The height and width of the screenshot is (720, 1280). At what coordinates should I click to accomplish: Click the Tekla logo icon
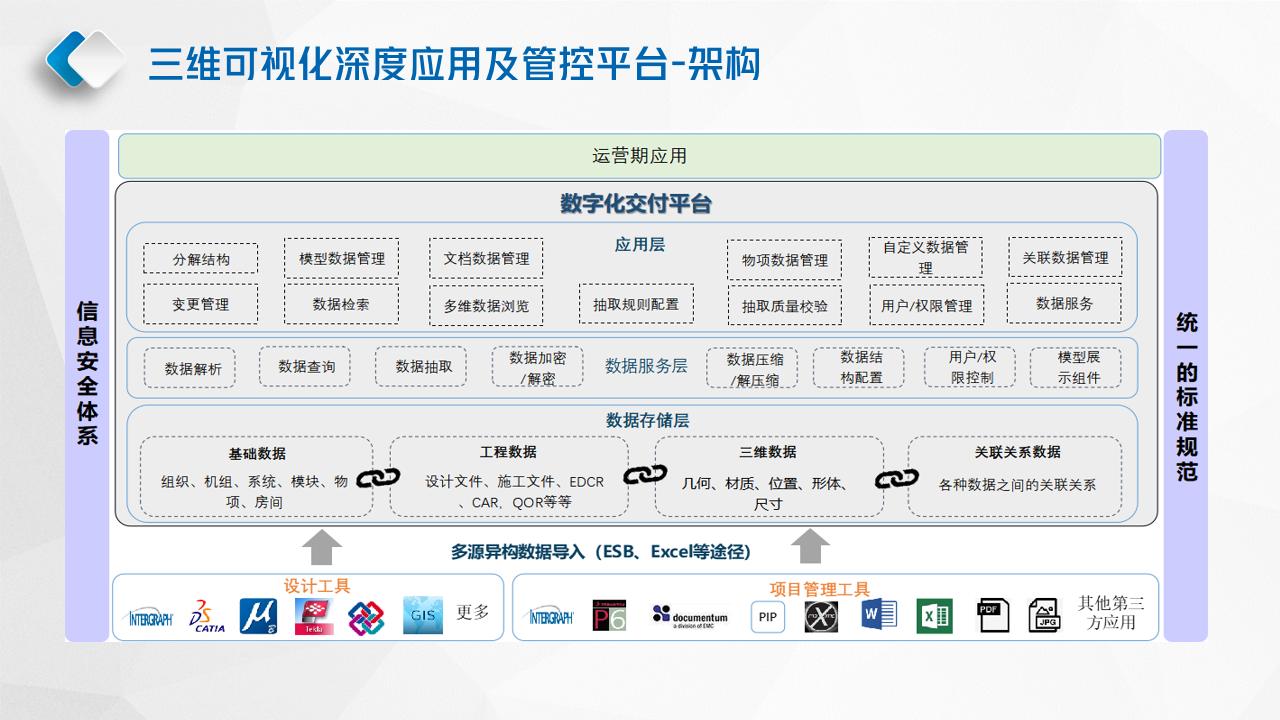pyautogui.click(x=314, y=616)
